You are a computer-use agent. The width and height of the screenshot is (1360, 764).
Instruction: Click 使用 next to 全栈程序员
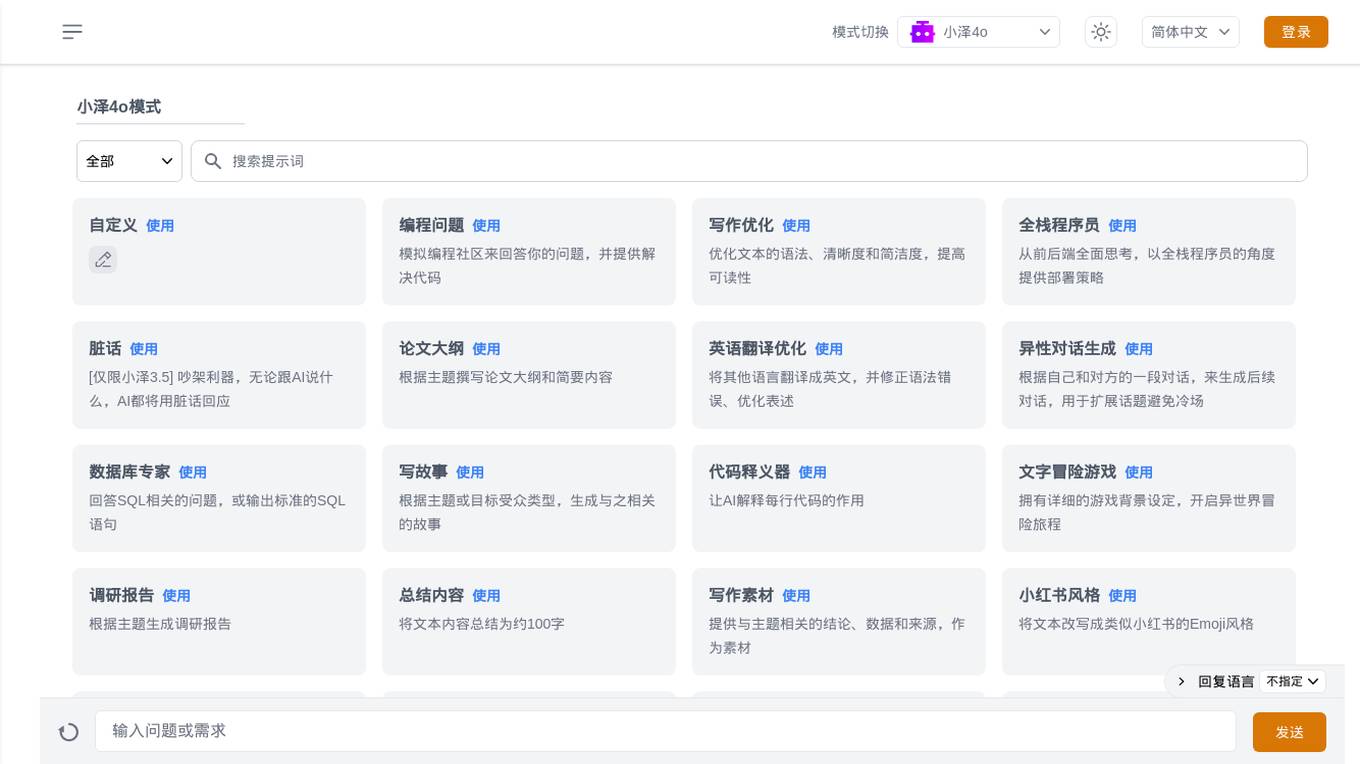coord(1122,226)
